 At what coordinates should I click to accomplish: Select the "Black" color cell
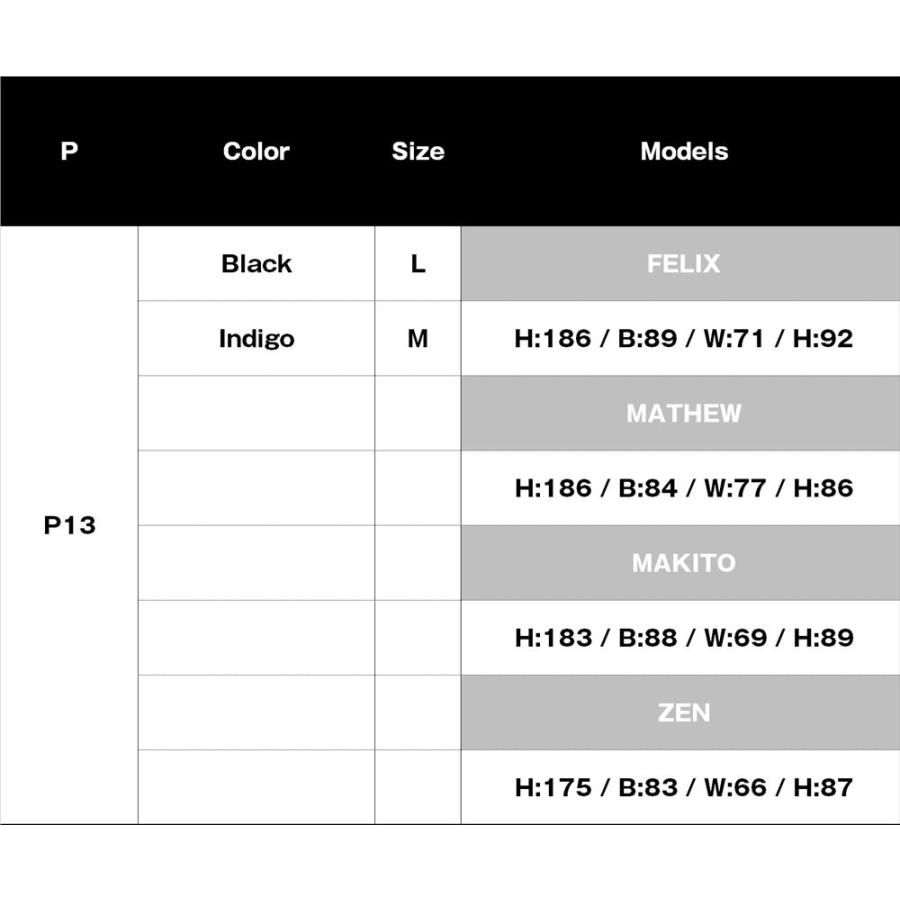click(x=256, y=264)
